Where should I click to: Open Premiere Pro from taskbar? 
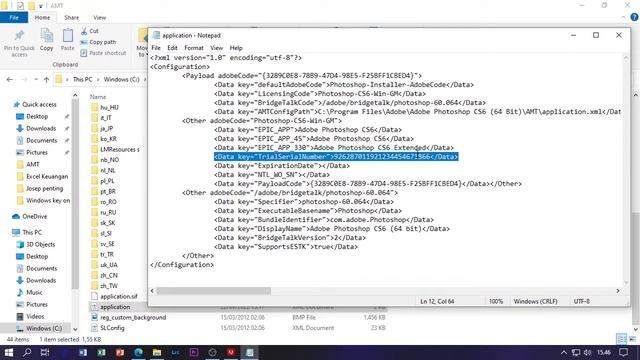tap(194, 352)
